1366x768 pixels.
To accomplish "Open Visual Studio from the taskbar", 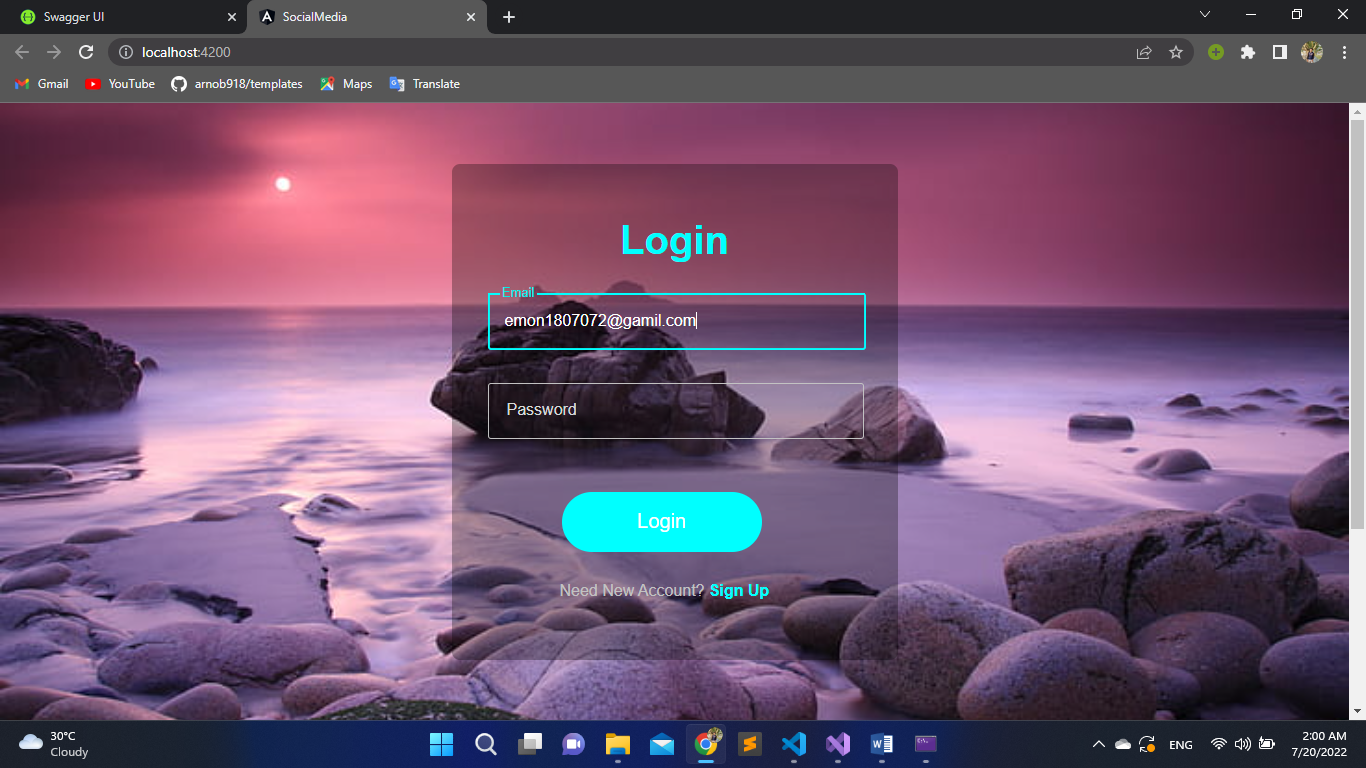I will (838, 744).
